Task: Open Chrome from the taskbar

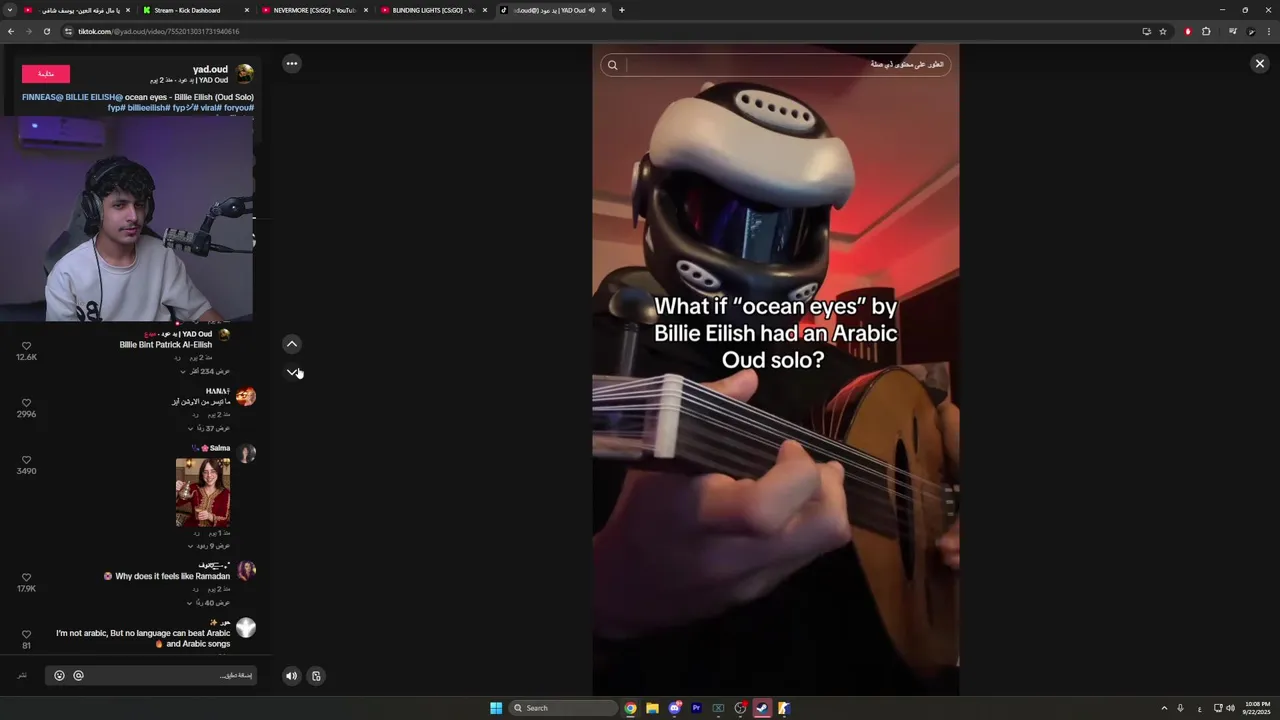Action: 630,708
